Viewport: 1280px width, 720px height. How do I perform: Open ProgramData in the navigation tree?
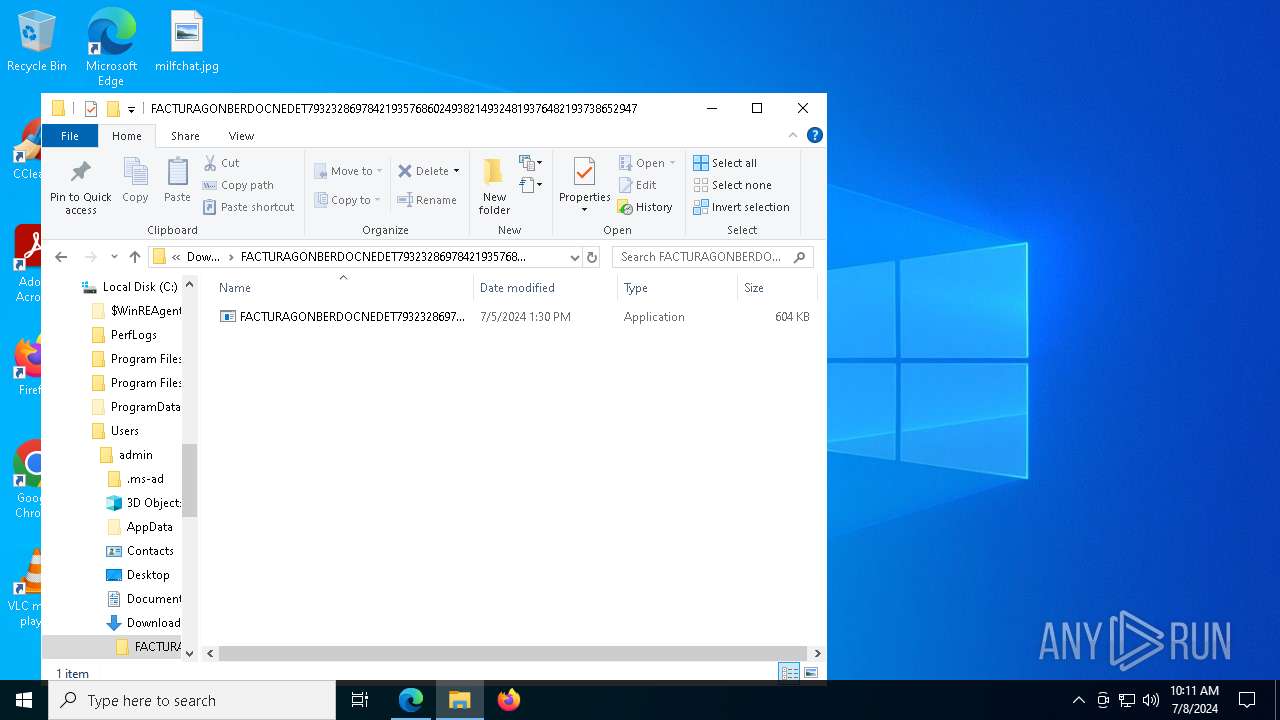pos(136,407)
